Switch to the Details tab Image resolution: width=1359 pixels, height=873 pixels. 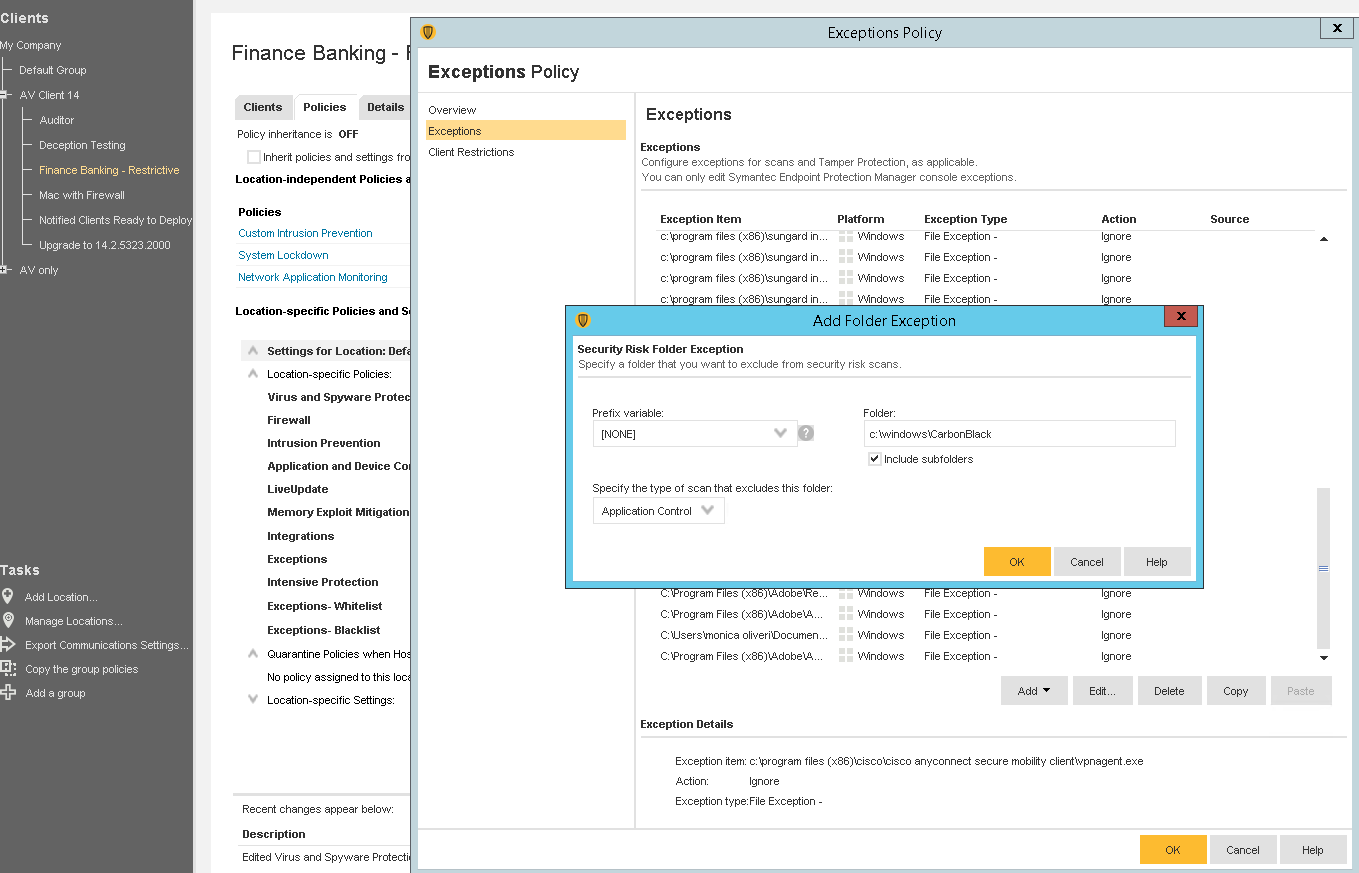pos(385,107)
